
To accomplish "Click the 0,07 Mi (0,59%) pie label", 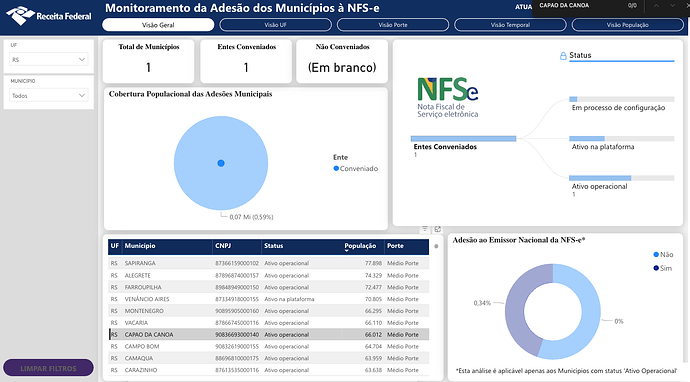I will click(x=251, y=217).
